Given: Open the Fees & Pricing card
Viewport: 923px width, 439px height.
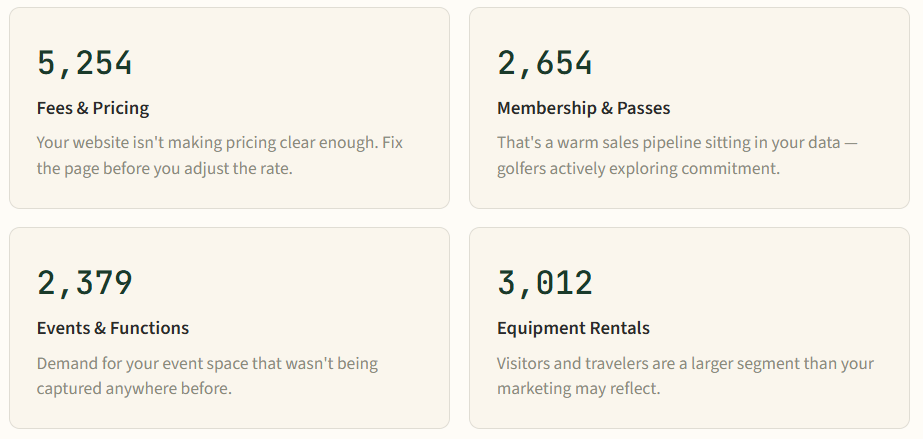Looking at the screenshot, I should 230,108.
